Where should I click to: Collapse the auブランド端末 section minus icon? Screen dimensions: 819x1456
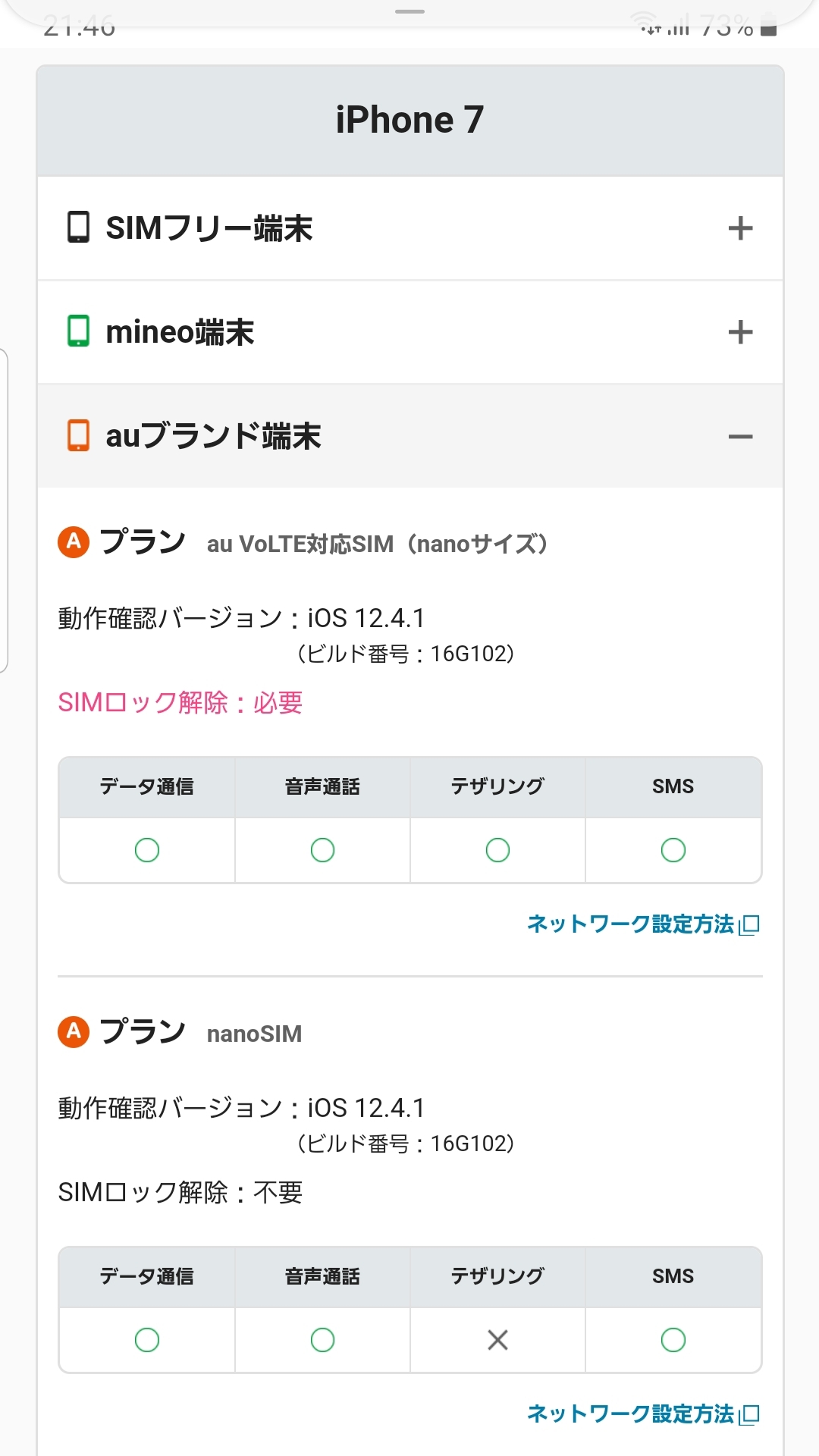[x=740, y=437]
